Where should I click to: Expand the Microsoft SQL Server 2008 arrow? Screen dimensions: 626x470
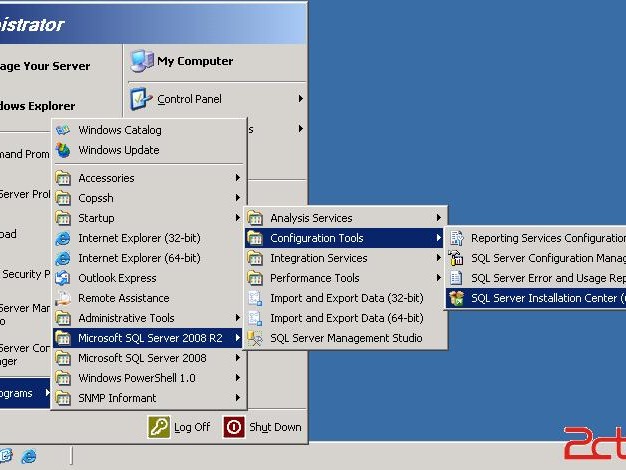[x=238, y=357]
